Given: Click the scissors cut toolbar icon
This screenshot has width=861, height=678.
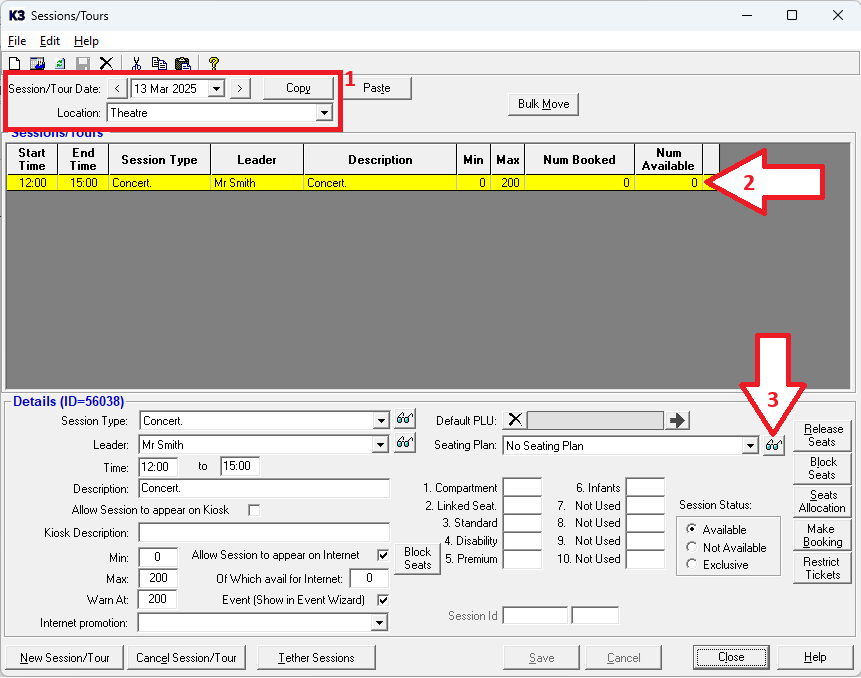Looking at the screenshot, I should tap(136, 64).
